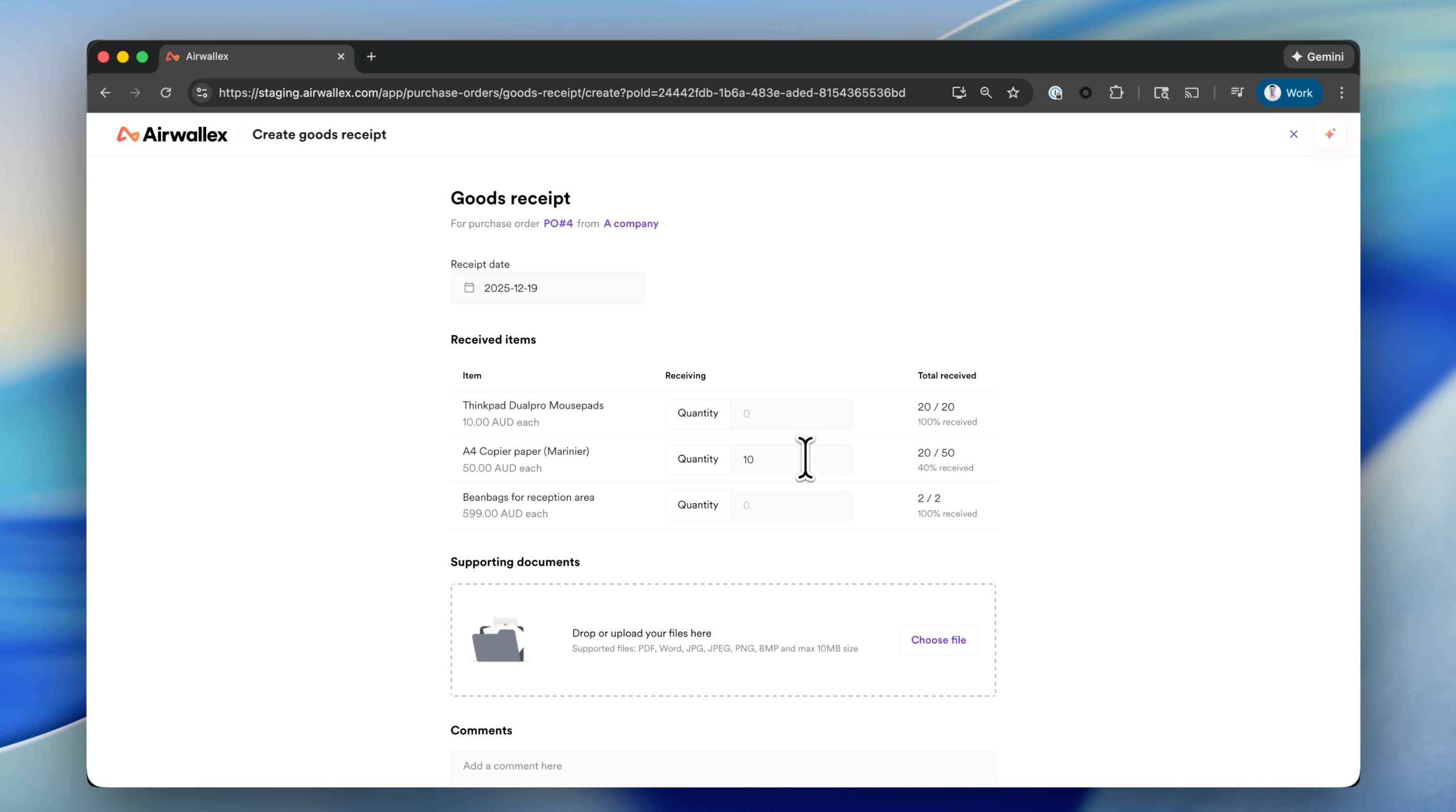This screenshot has width=1456, height=812.
Task: Open the AI sparkle assistant button
Action: pos(1330,134)
